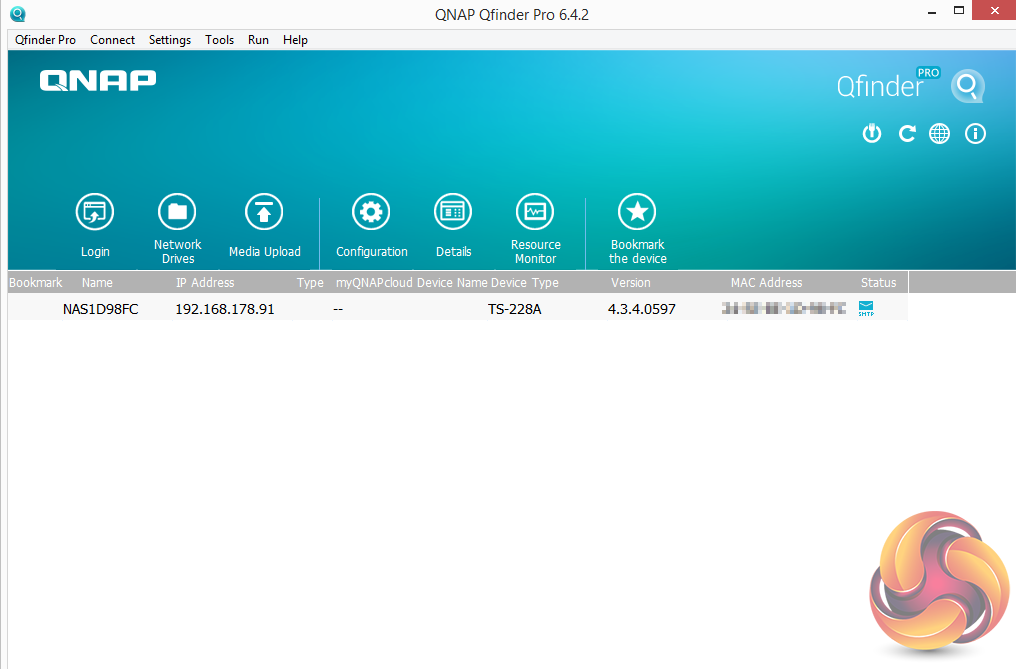Select the NAS1D98FC device name

point(100,309)
